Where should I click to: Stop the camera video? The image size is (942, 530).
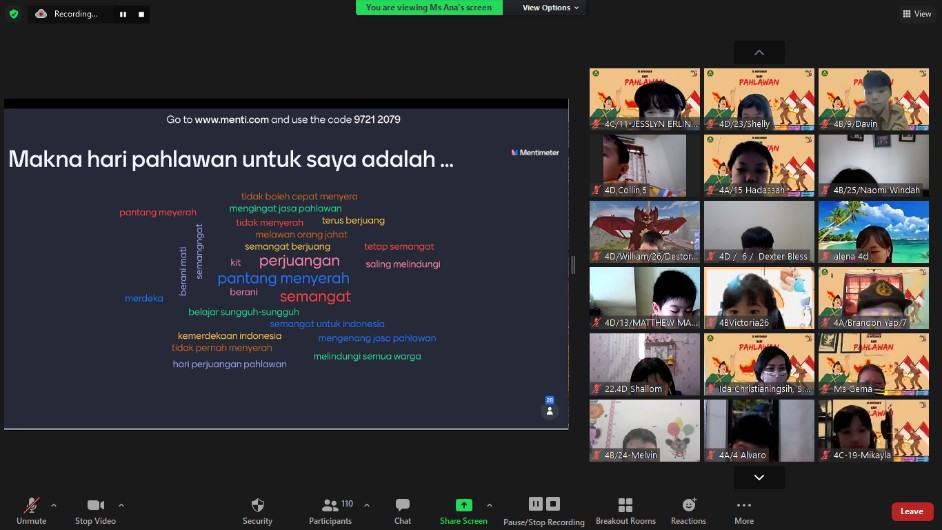95,506
